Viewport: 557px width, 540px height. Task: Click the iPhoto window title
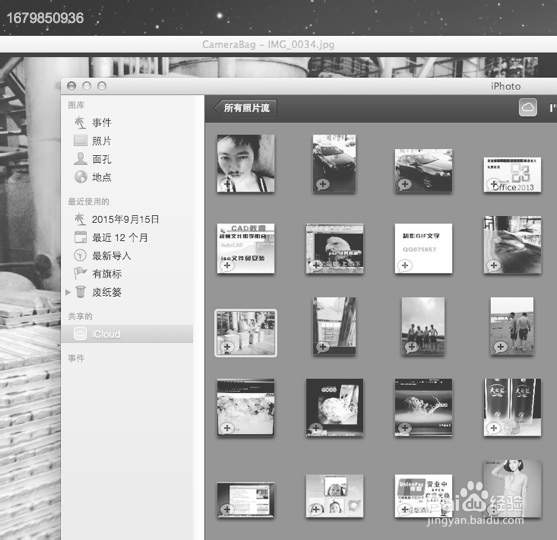pos(505,86)
